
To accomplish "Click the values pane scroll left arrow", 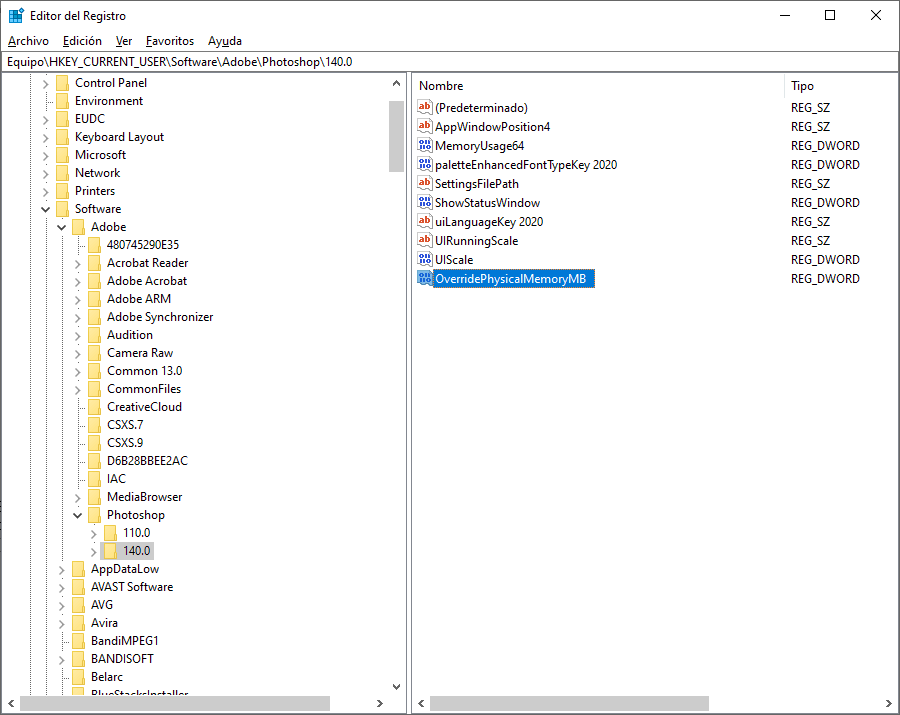I will coord(421,704).
